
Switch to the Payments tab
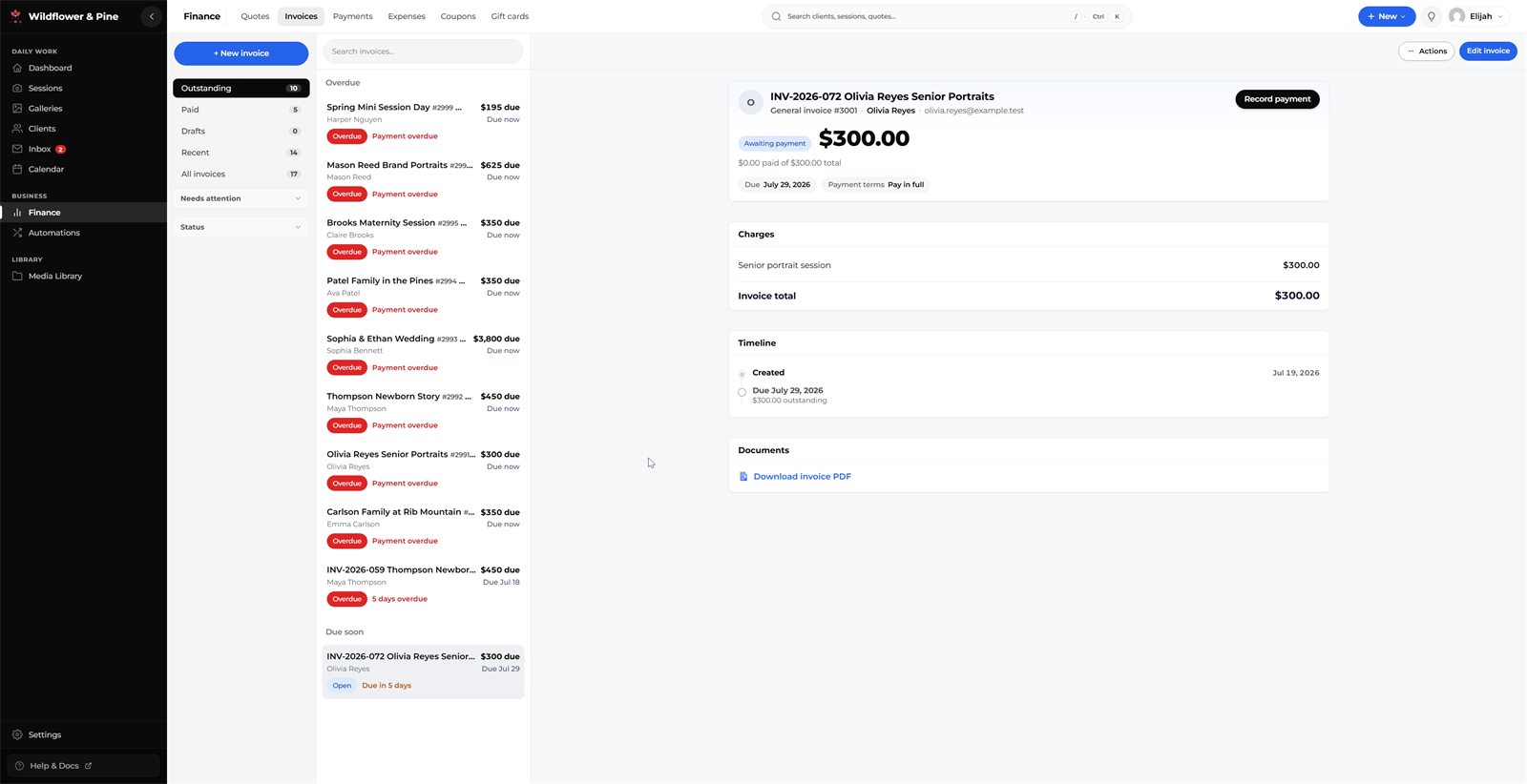[352, 16]
